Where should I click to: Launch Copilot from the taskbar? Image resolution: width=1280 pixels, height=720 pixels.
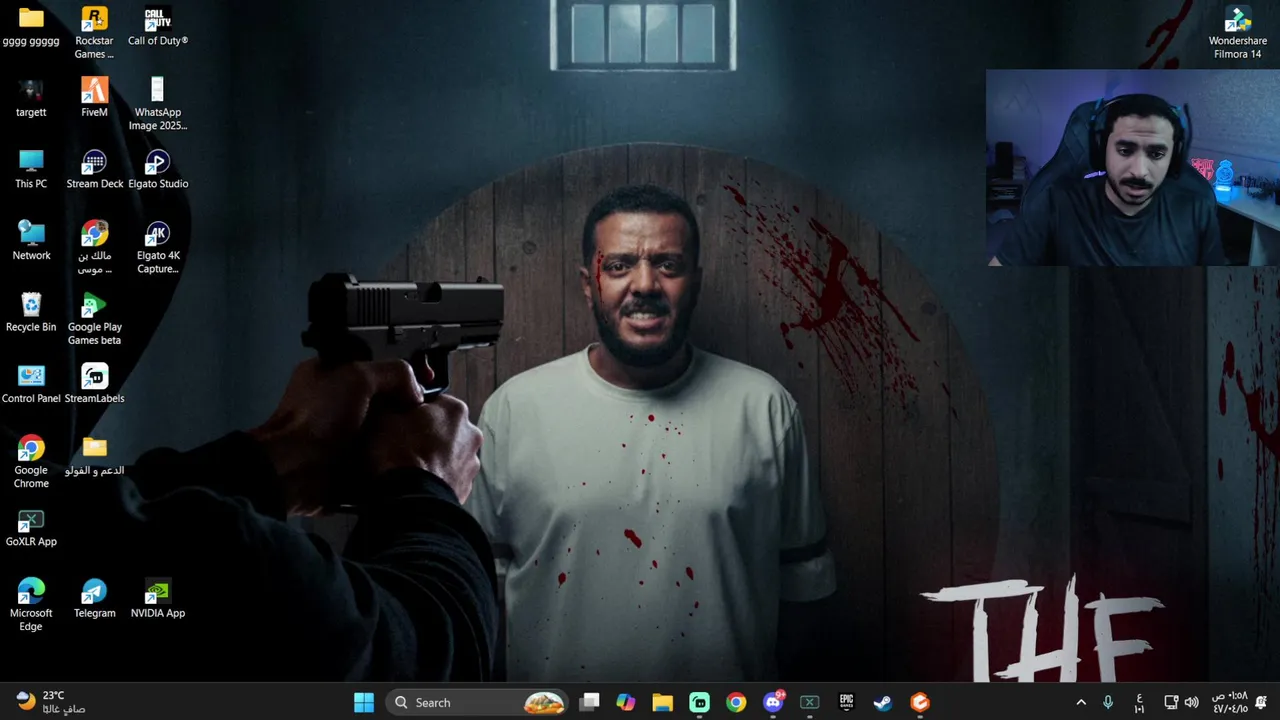click(x=626, y=702)
